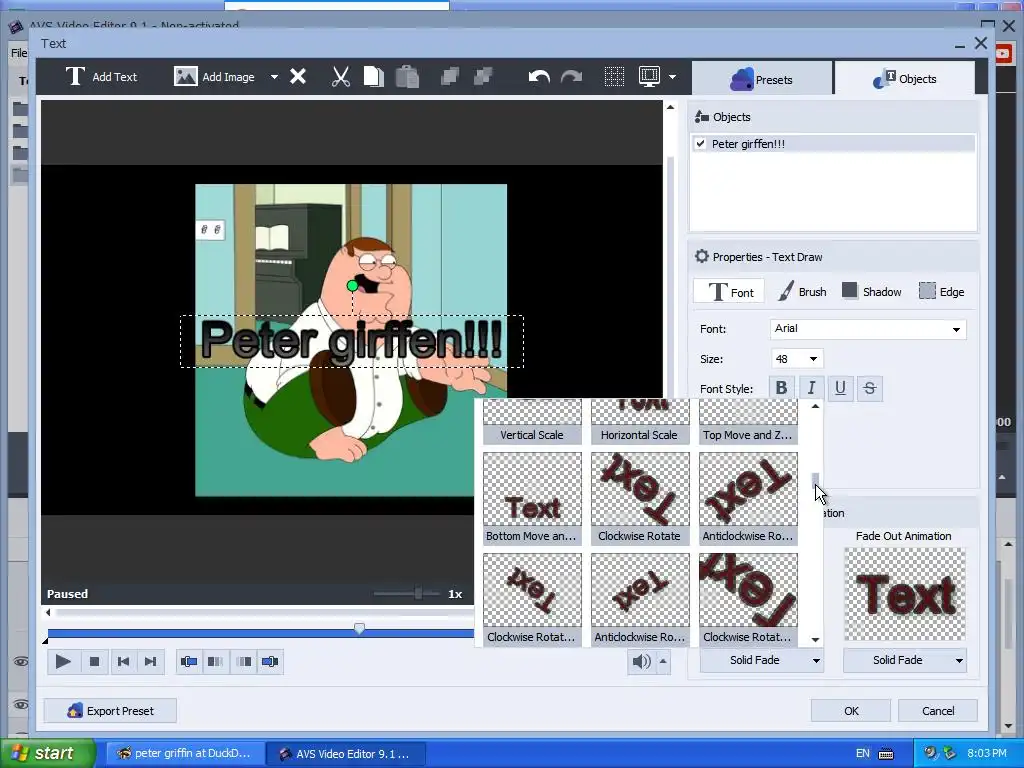Open the Windows start menu
This screenshot has height=768, width=1024.
(x=46, y=753)
